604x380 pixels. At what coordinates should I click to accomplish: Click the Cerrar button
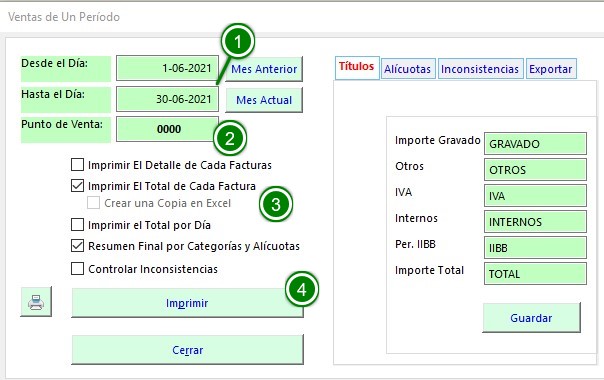187,350
